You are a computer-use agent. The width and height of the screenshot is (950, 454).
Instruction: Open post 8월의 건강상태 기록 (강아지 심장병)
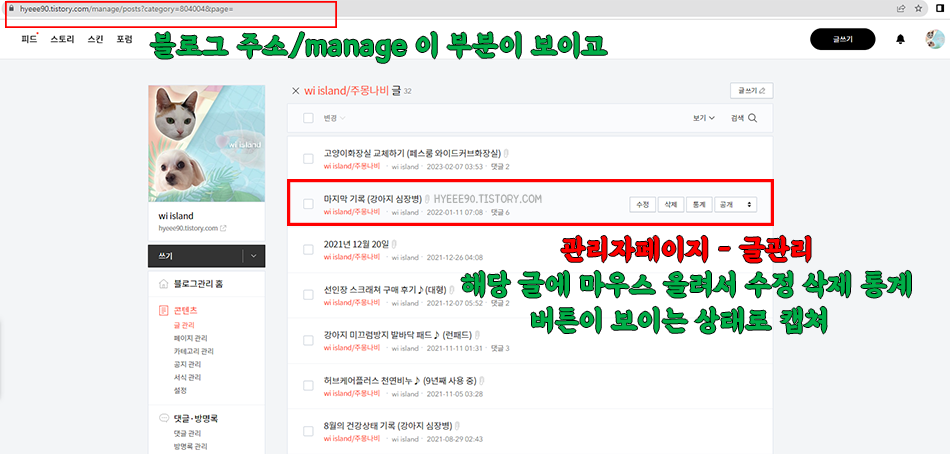388,426
